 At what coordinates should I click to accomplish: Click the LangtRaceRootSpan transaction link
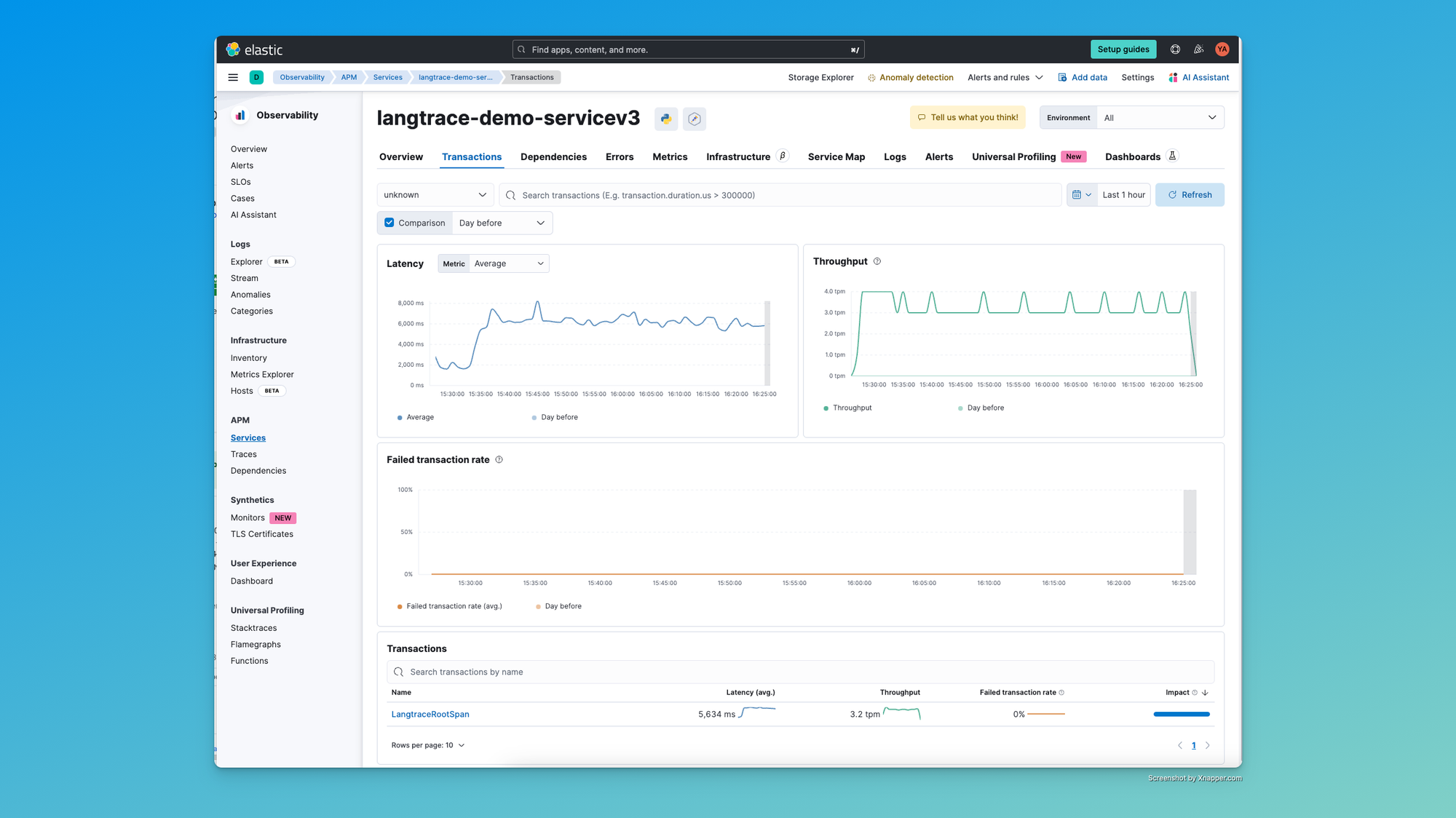pyautogui.click(x=430, y=714)
